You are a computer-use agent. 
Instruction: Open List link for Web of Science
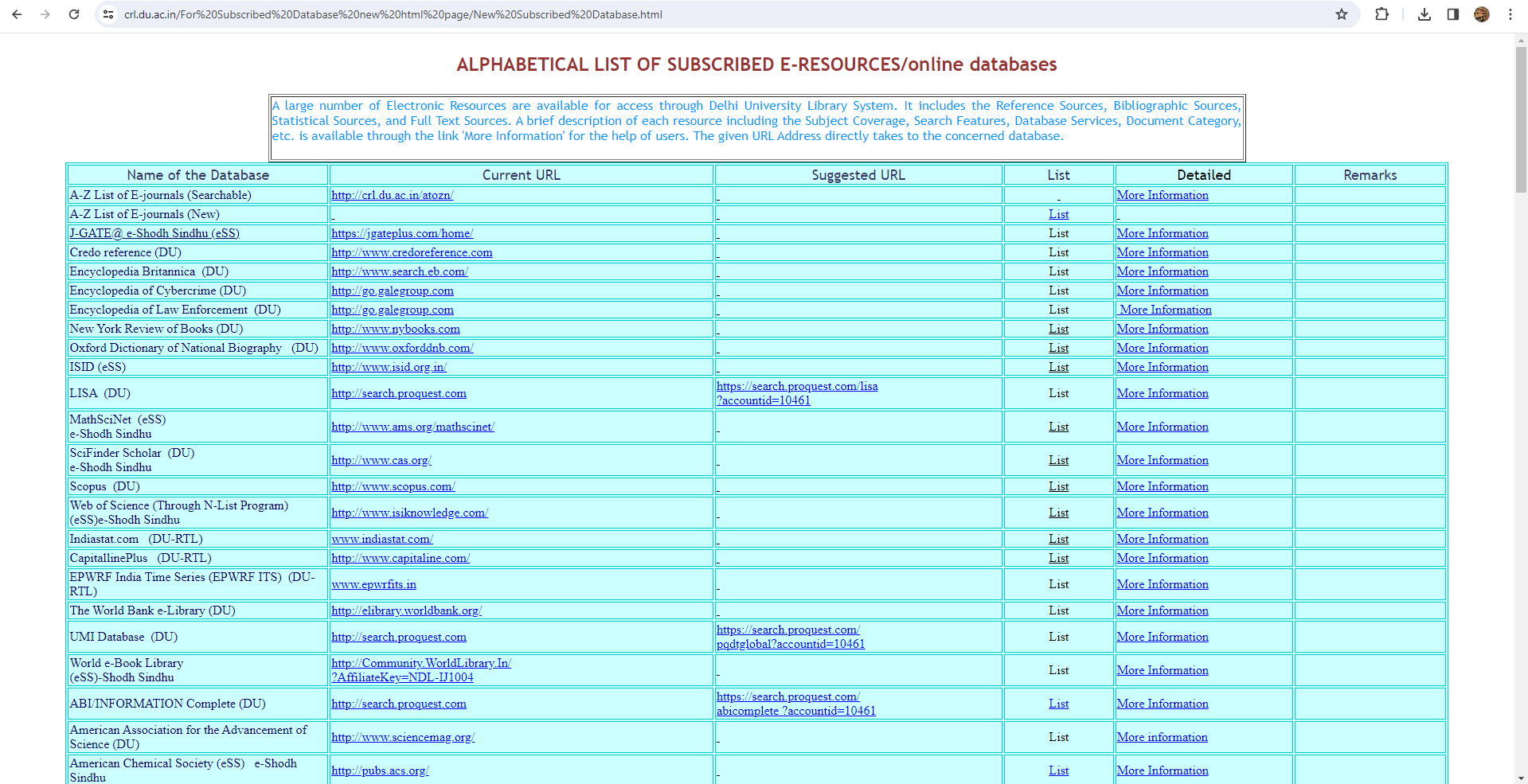(1059, 513)
